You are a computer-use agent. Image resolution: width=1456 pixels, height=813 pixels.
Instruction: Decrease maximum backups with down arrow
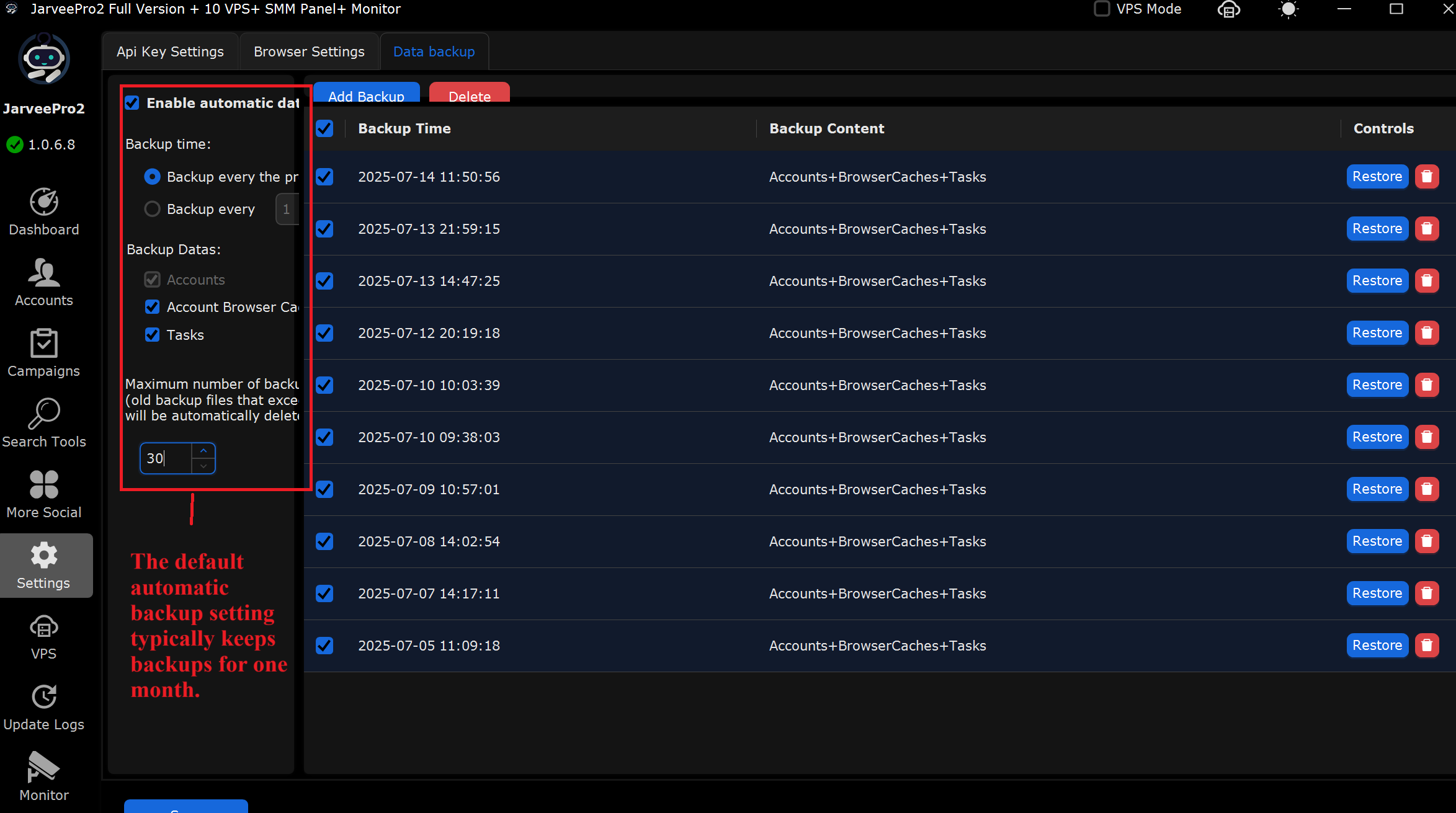click(x=203, y=466)
